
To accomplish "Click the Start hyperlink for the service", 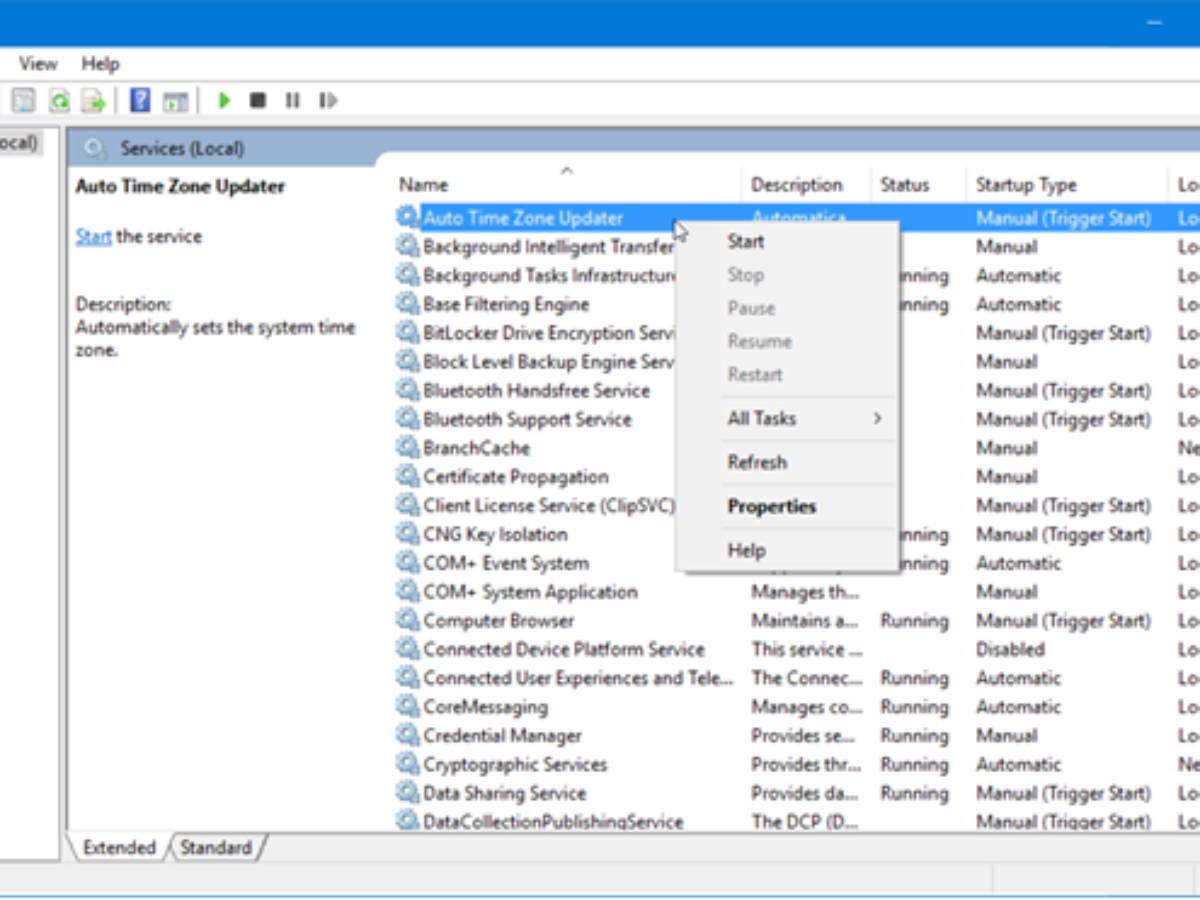I will 92,236.
